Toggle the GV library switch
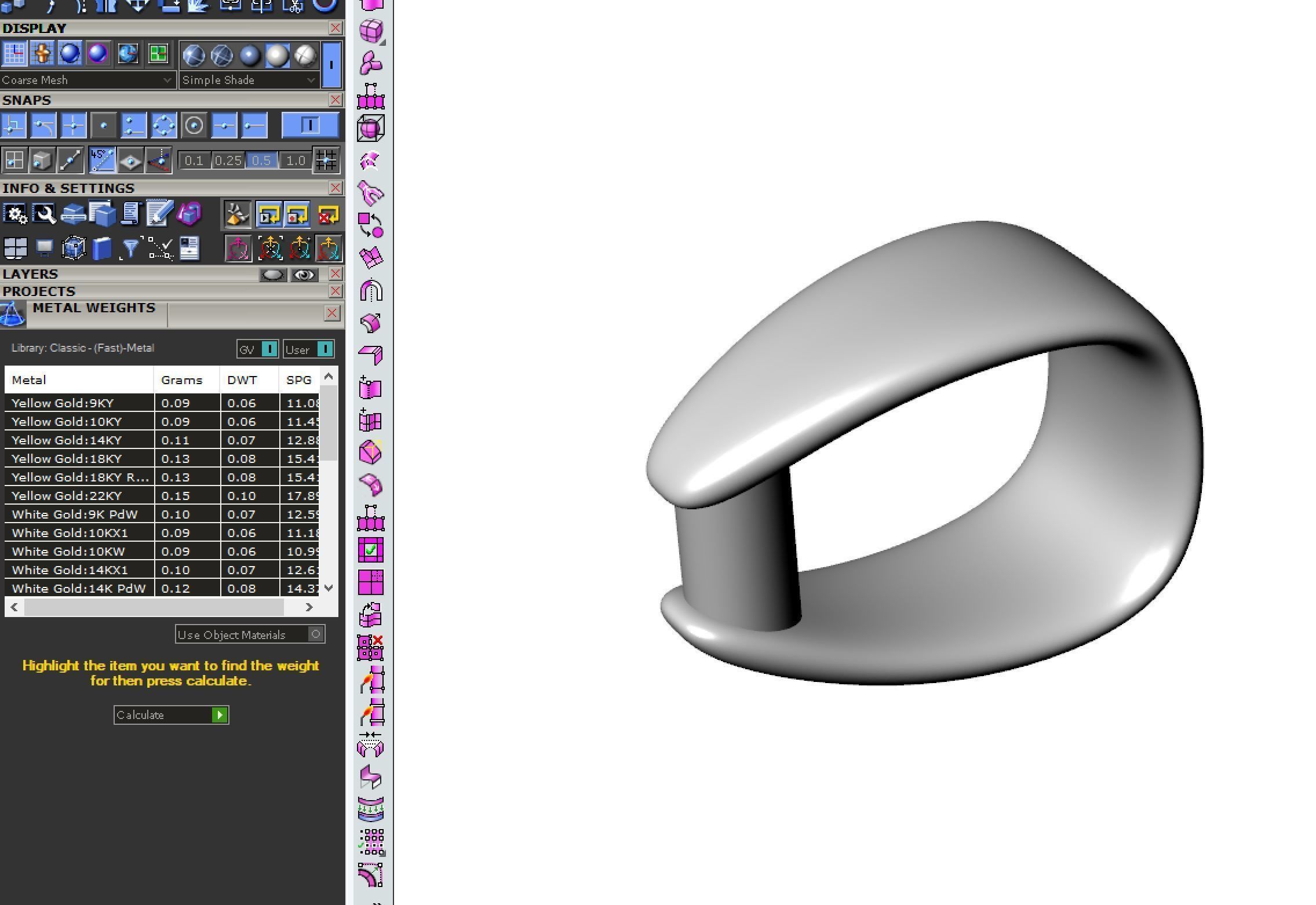The height and width of the screenshot is (905, 1316). pyautogui.click(x=258, y=349)
